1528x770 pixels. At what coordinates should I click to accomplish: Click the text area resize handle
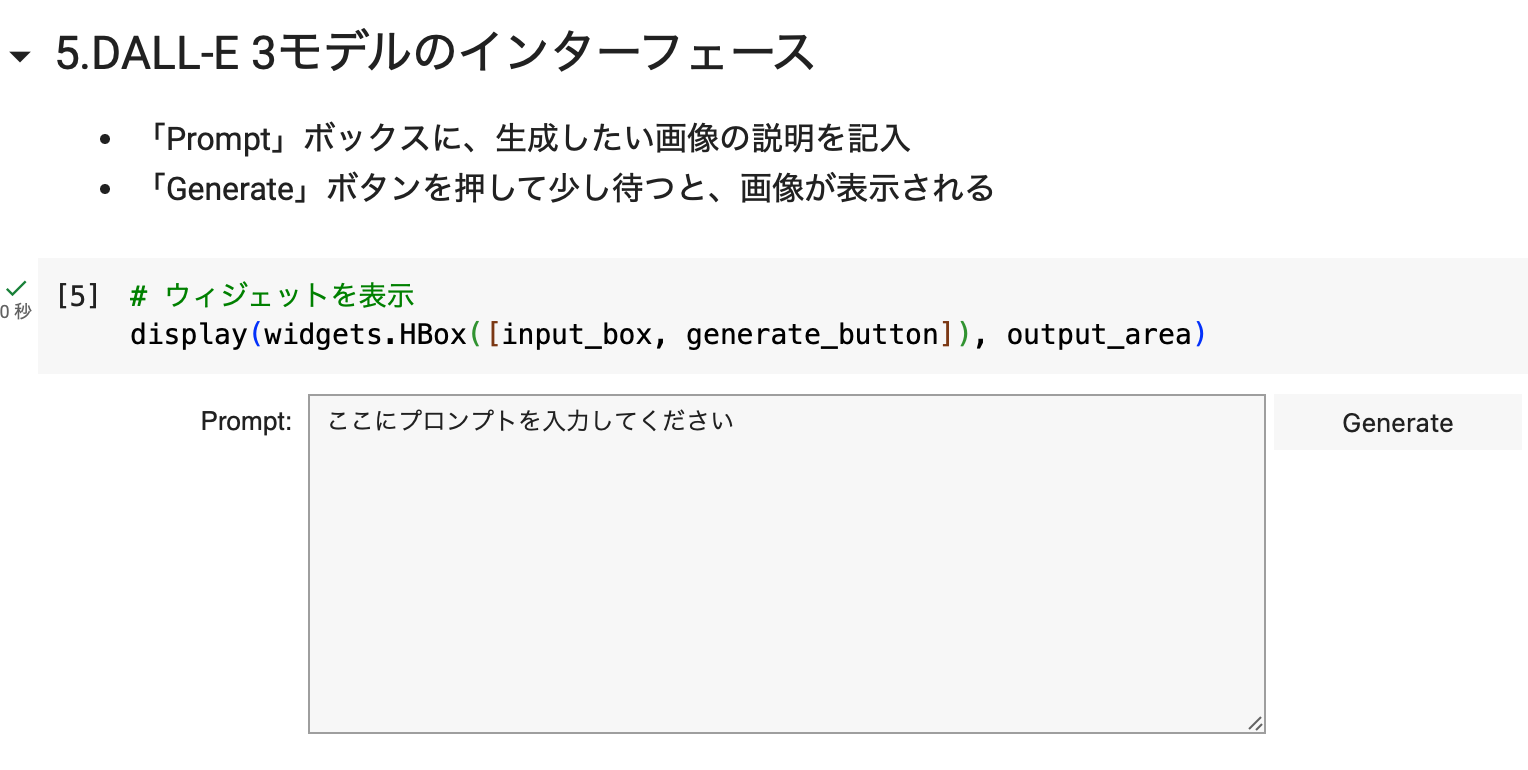point(1255,723)
